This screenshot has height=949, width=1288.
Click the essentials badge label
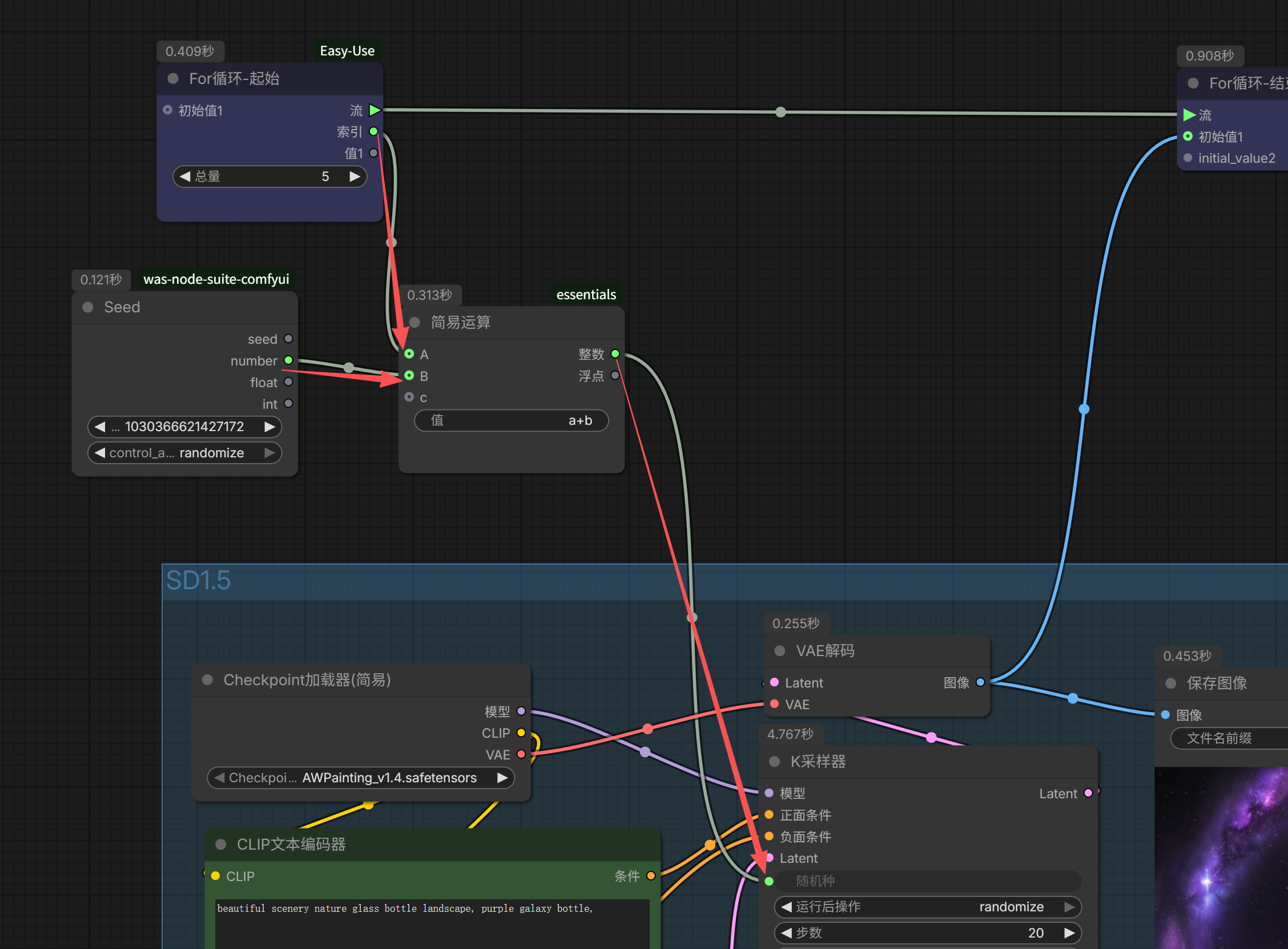click(586, 295)
